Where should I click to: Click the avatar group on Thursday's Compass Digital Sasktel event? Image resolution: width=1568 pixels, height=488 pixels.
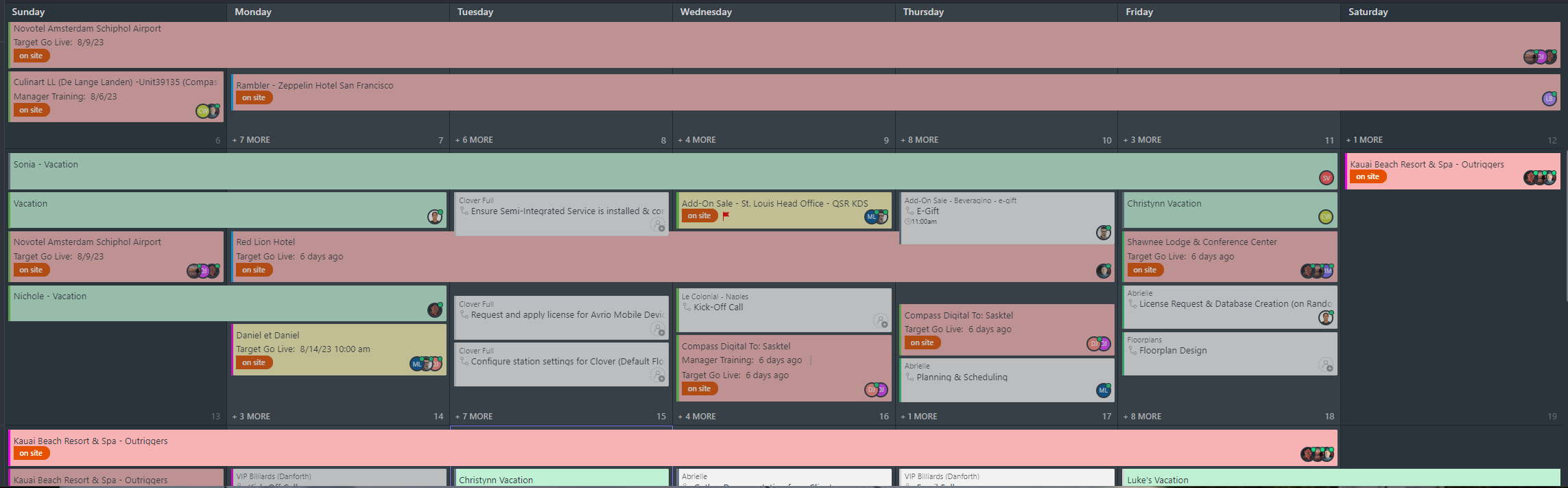coord(1099,343)
